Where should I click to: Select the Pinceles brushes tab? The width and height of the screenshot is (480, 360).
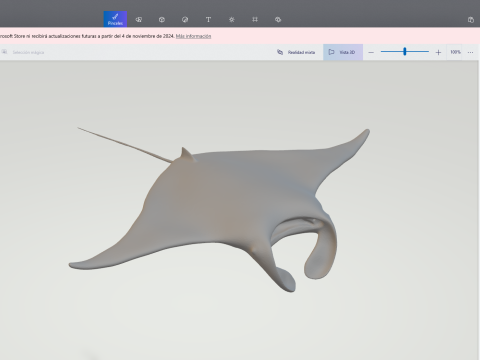115,19
